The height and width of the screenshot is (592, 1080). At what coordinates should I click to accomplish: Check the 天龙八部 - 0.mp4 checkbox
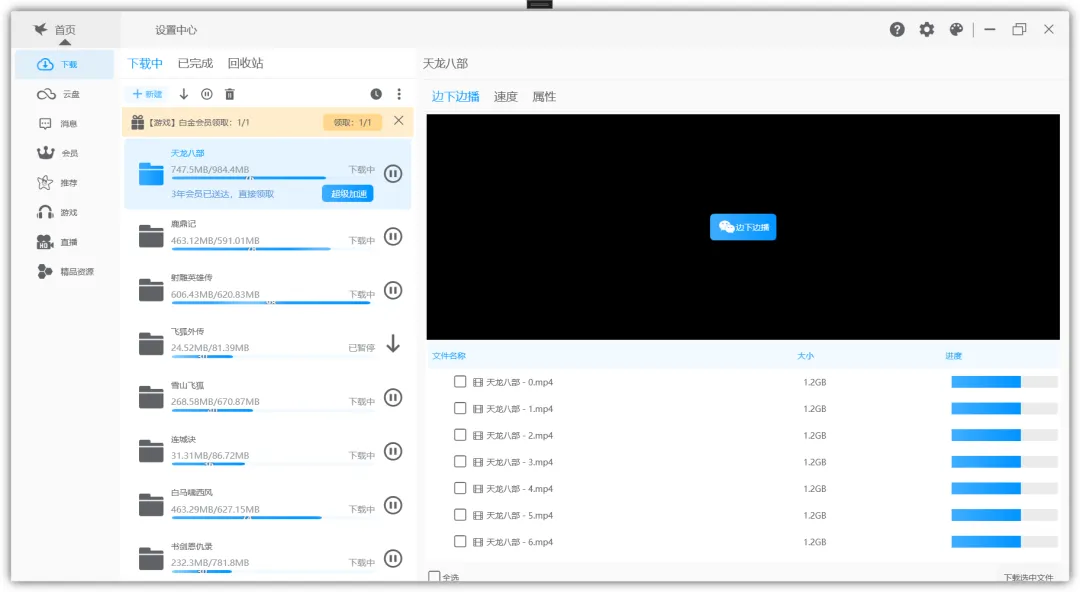460,382
